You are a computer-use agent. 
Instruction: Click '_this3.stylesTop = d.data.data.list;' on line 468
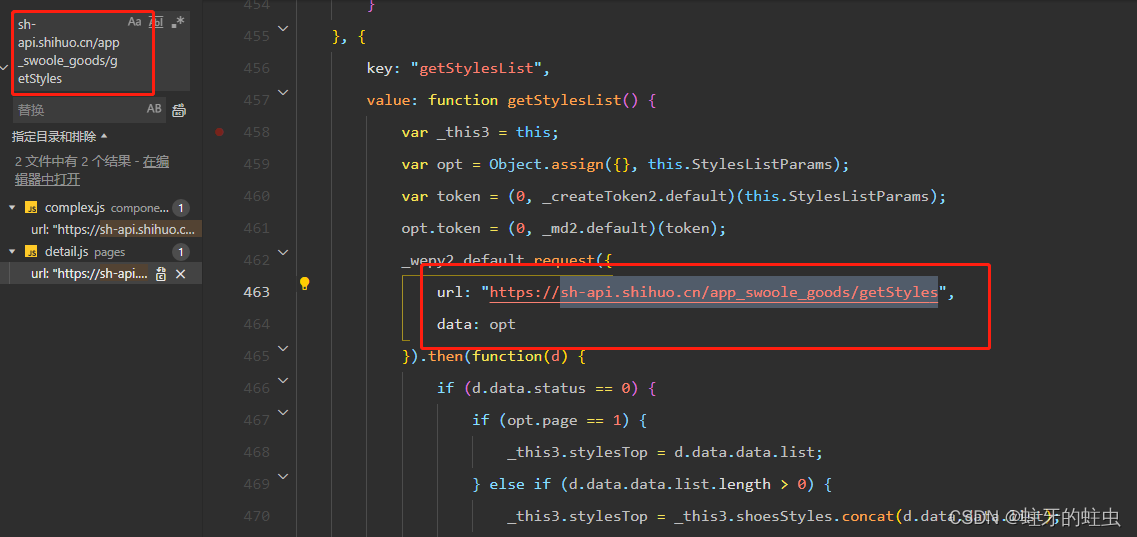point(665,452)
